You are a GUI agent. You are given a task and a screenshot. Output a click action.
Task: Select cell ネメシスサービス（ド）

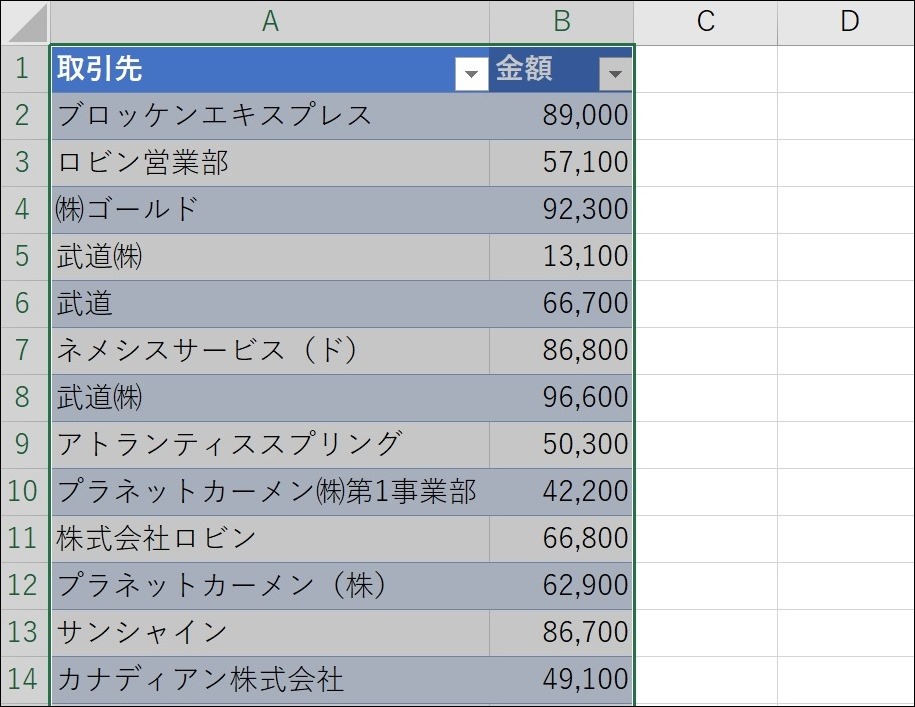(270, 351)
